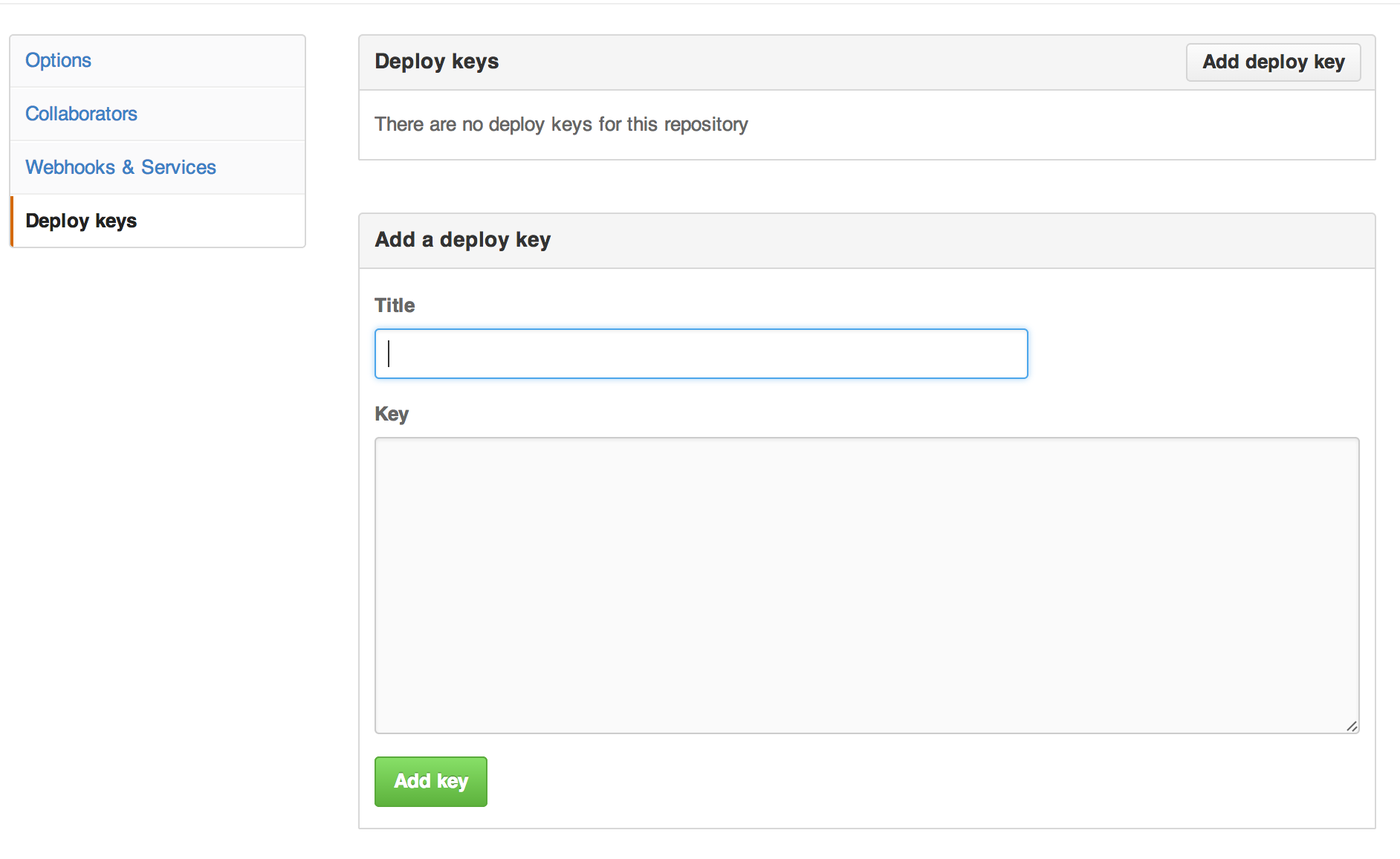Click the orange active marker beside Deploy keys
1400x859 pixels.
[12, 221]
